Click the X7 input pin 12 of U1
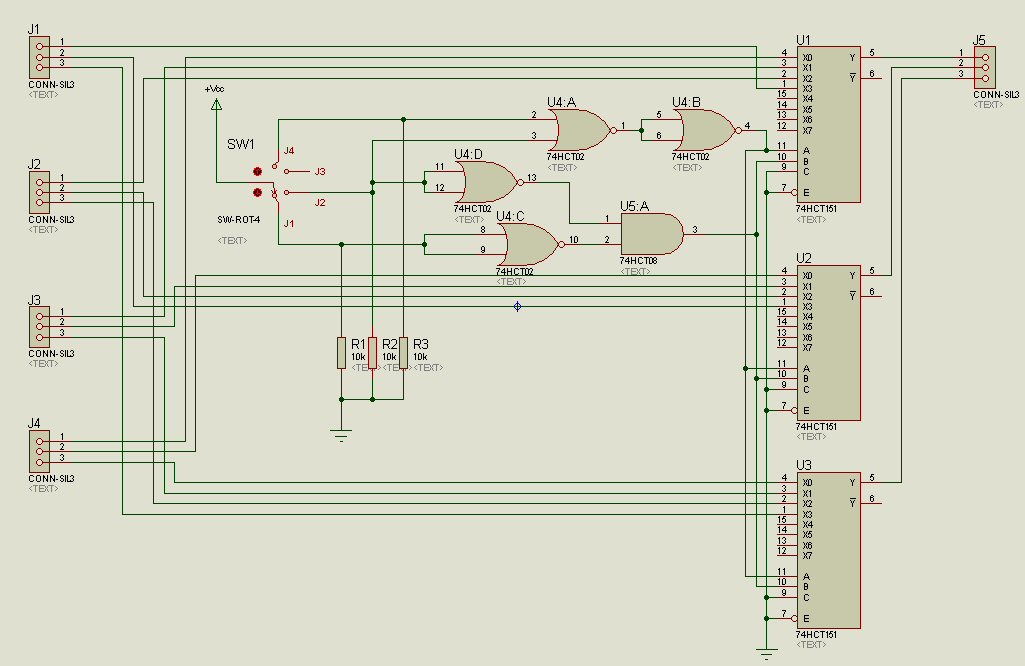This screenshot has width=1025, height=666. (787, 130)
